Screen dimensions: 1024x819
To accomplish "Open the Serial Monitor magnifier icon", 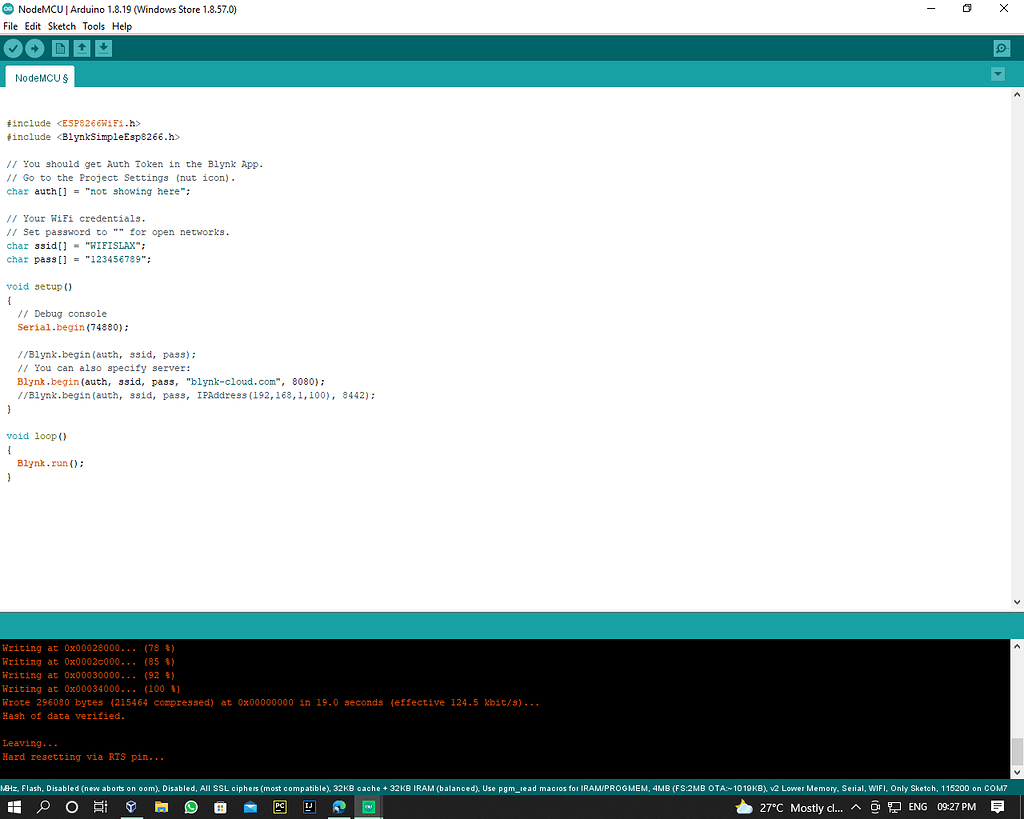I will pos(1001,48).
